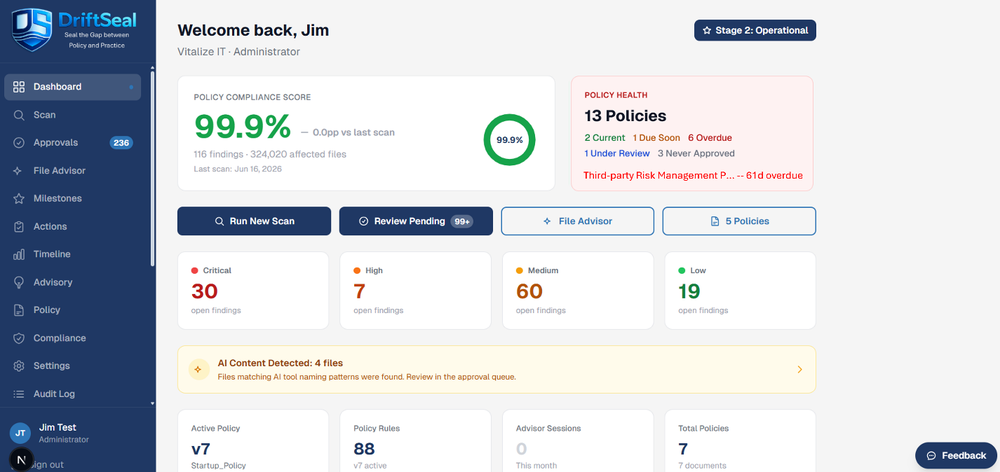Click the Policy document icon in sidebar

point(19,310)
